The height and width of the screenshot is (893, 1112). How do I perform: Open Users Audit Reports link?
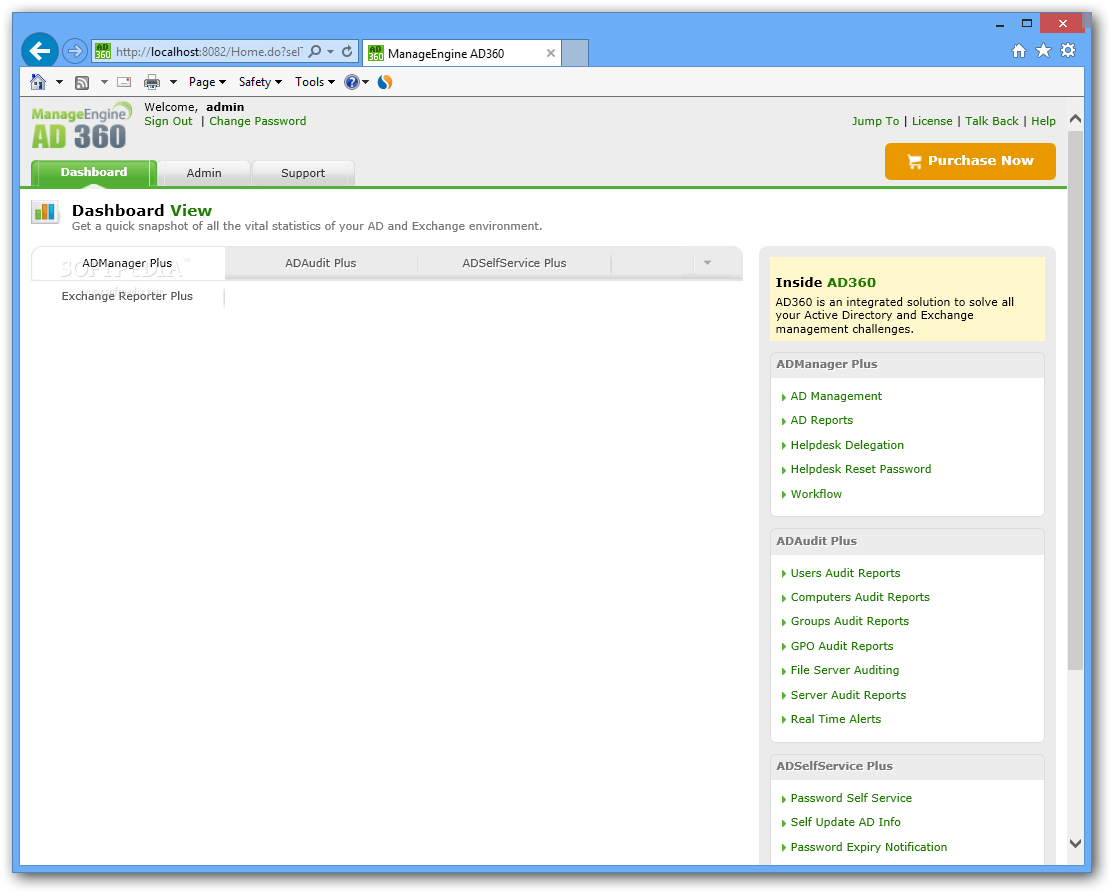[x=845, y=573]
